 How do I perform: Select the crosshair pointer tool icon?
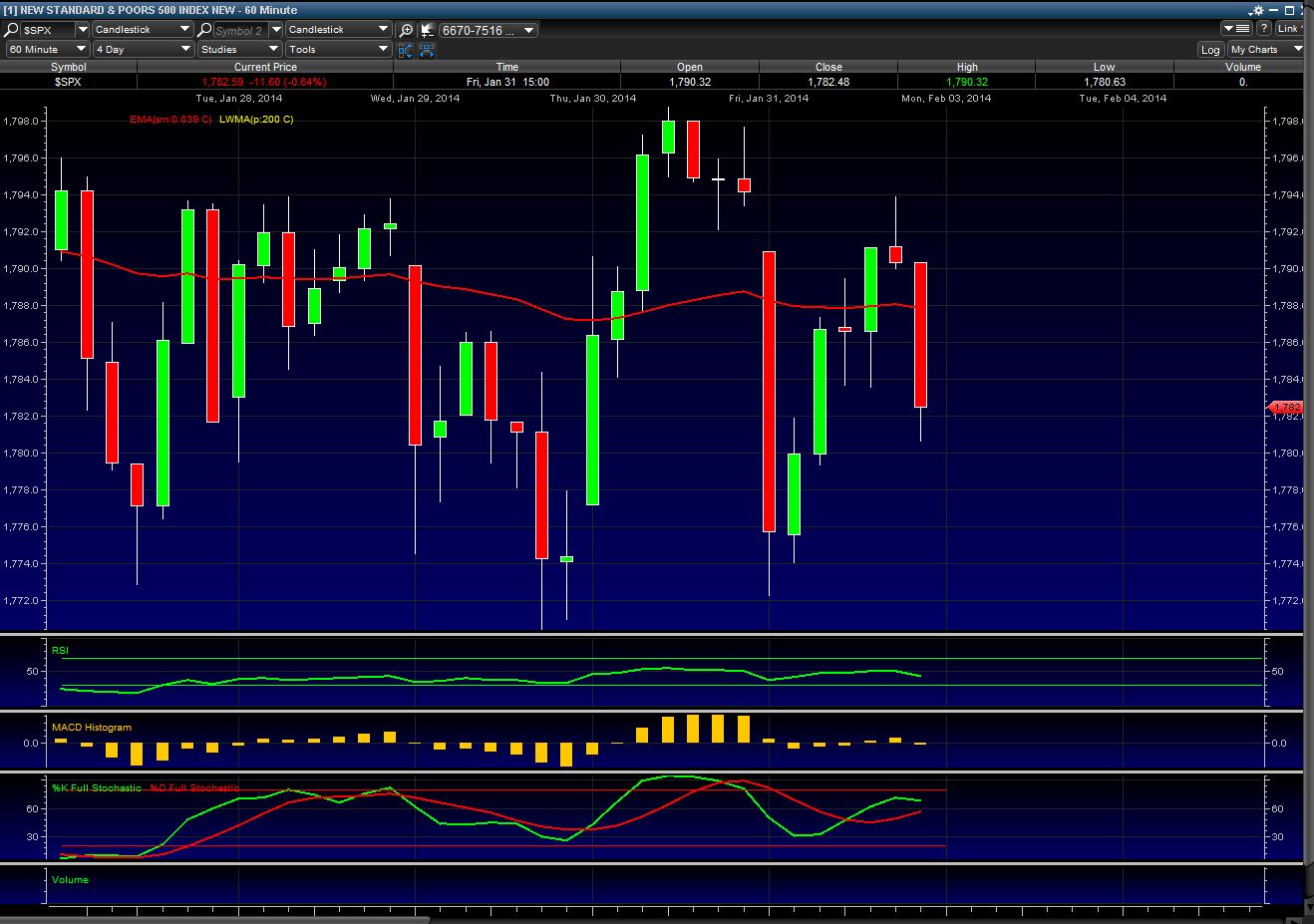pos(426,30)
